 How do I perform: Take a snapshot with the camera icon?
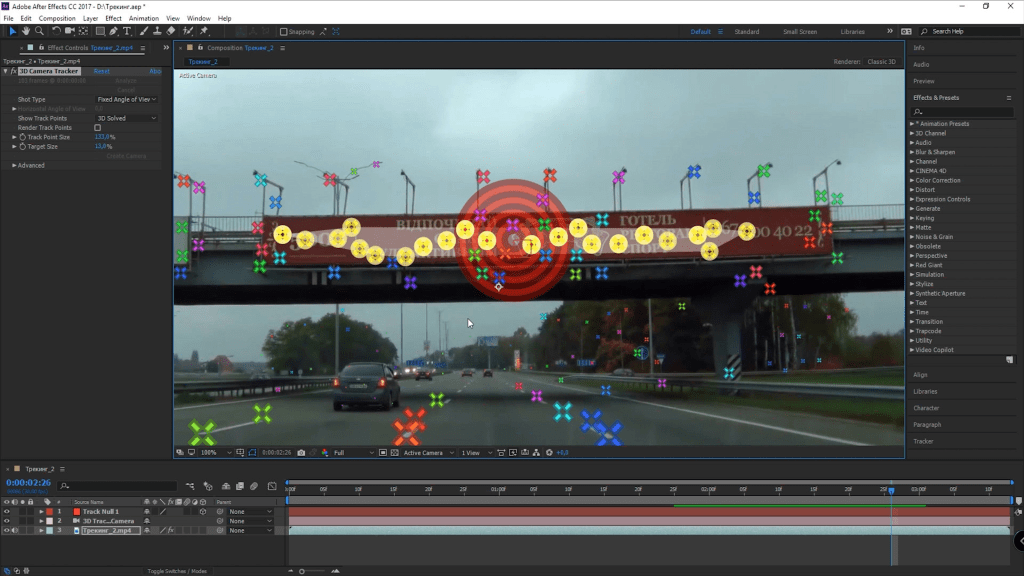[301, 453]
